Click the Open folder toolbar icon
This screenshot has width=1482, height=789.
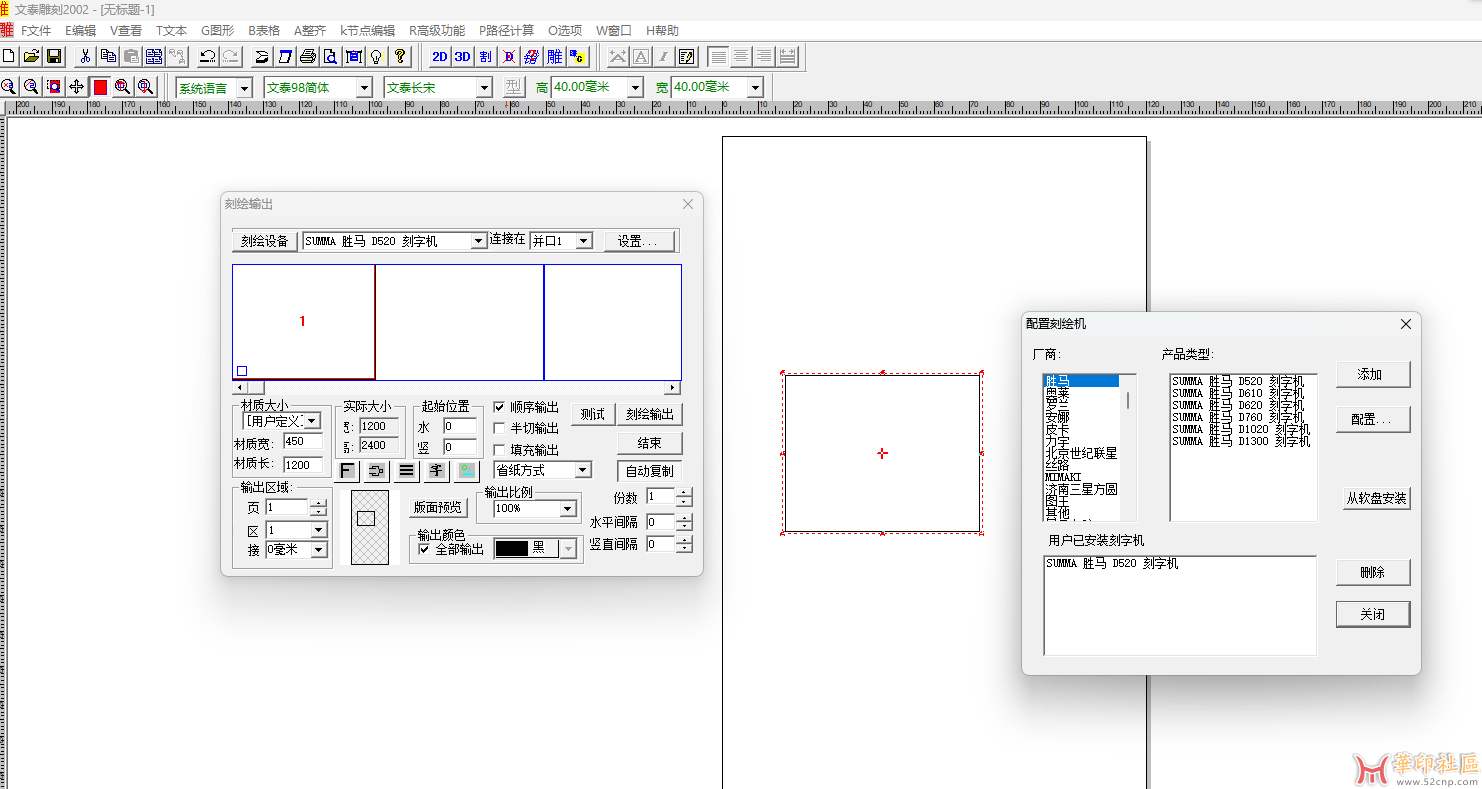[x=31, y=56]
